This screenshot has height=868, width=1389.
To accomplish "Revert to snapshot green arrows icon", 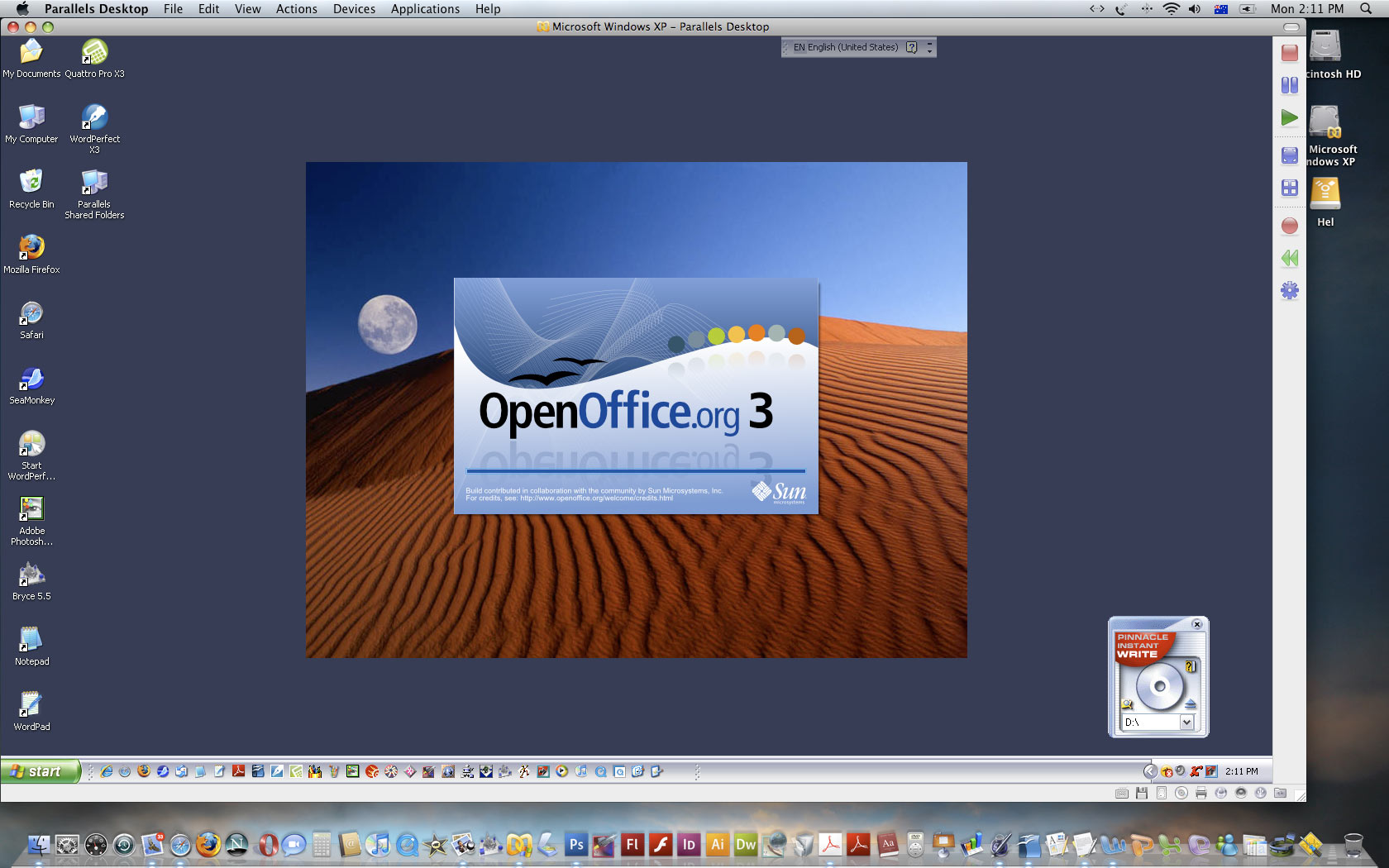I will tap(1290, 259).
